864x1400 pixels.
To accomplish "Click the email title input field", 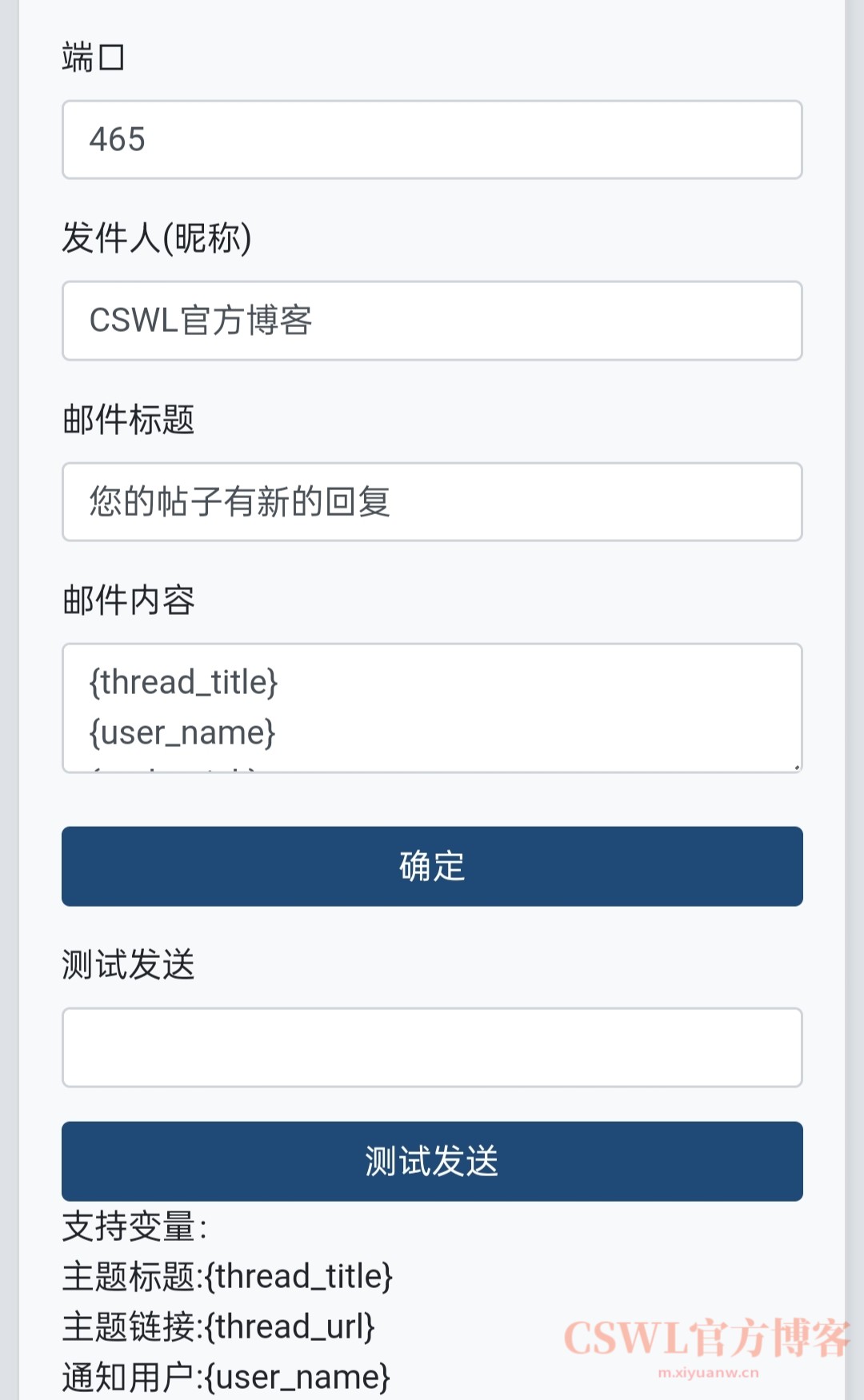I will tap(432, 502).
